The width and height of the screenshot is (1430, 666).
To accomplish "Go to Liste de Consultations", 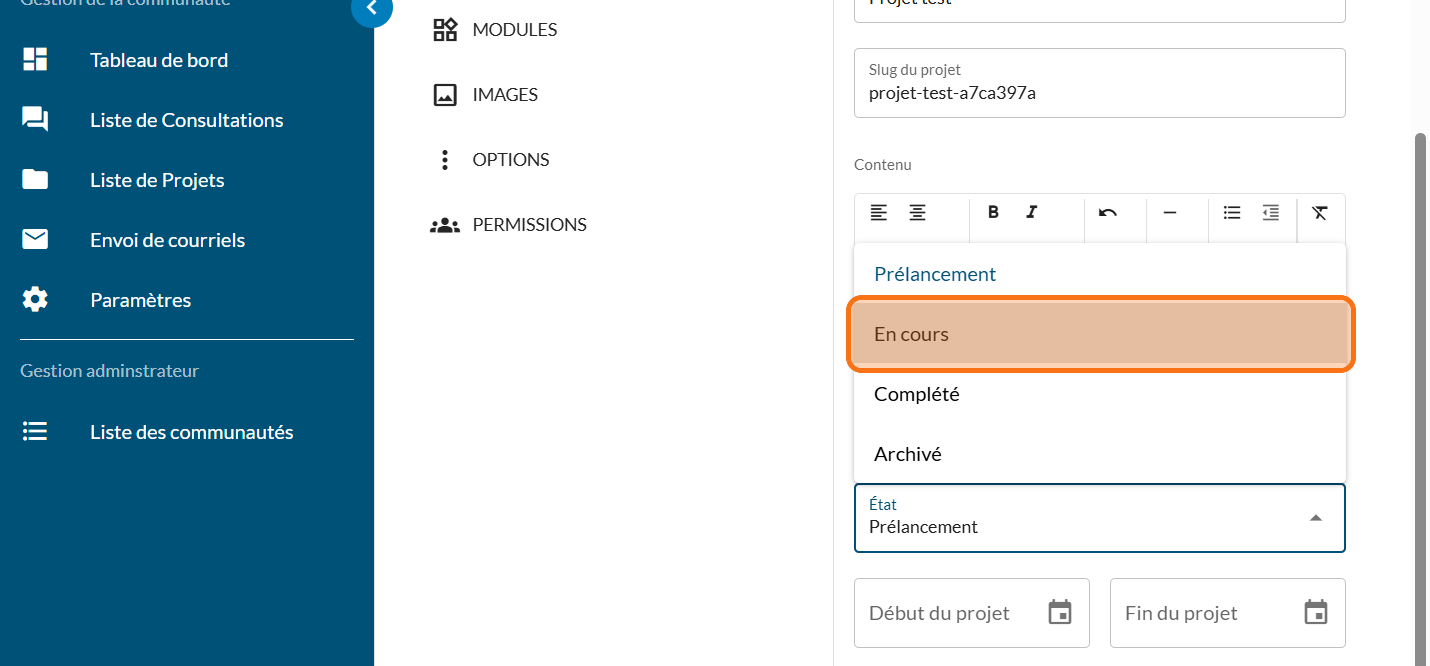I will coord(186,120).
